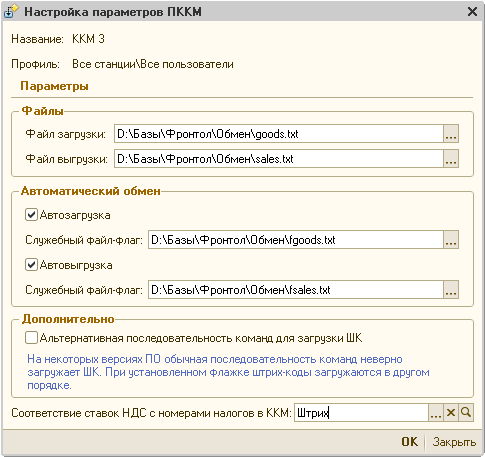Focus the Файл выгрузки sales.txt field

point(279,159)
